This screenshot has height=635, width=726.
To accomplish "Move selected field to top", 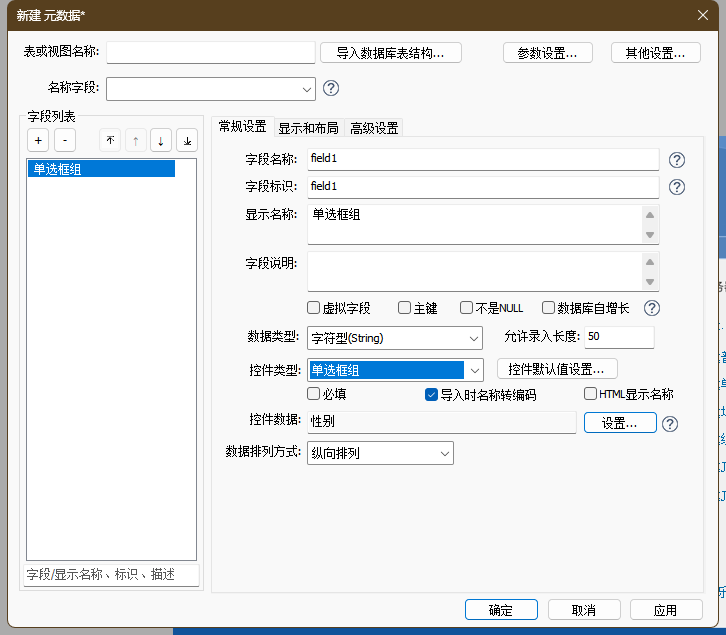I will 110,141.
